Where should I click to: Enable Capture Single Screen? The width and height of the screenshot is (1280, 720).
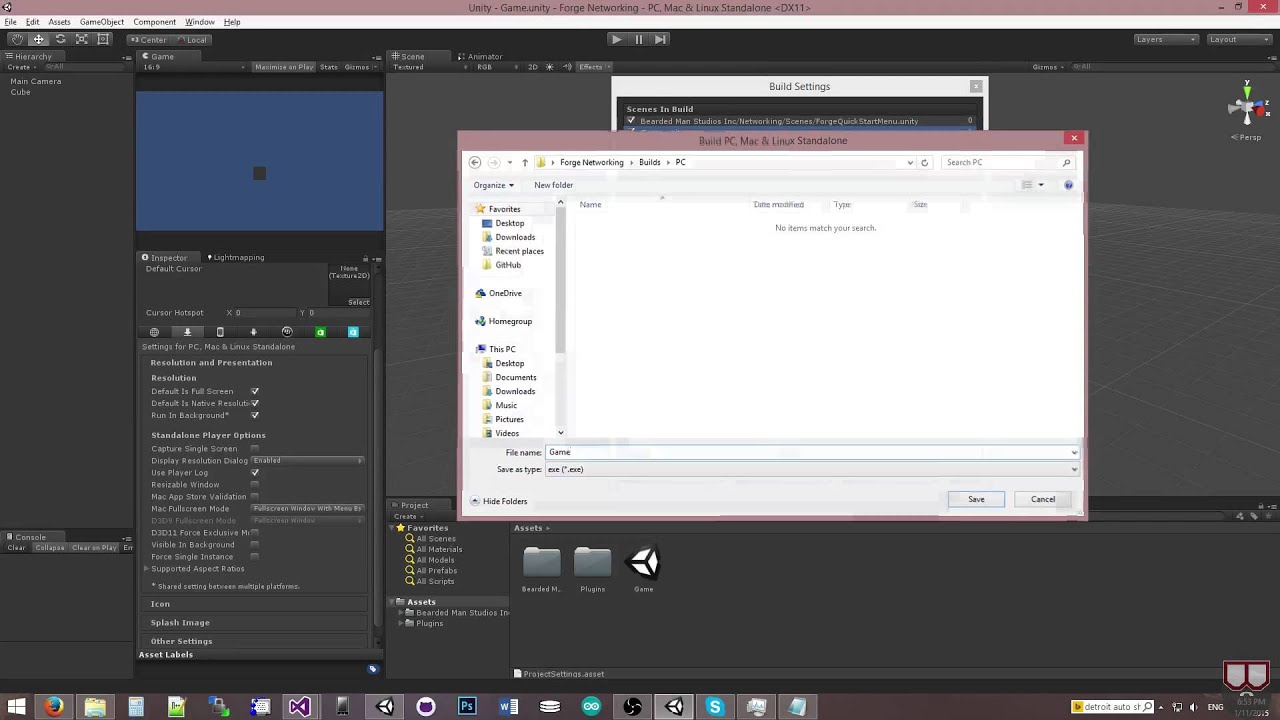[x=255, y=449]
